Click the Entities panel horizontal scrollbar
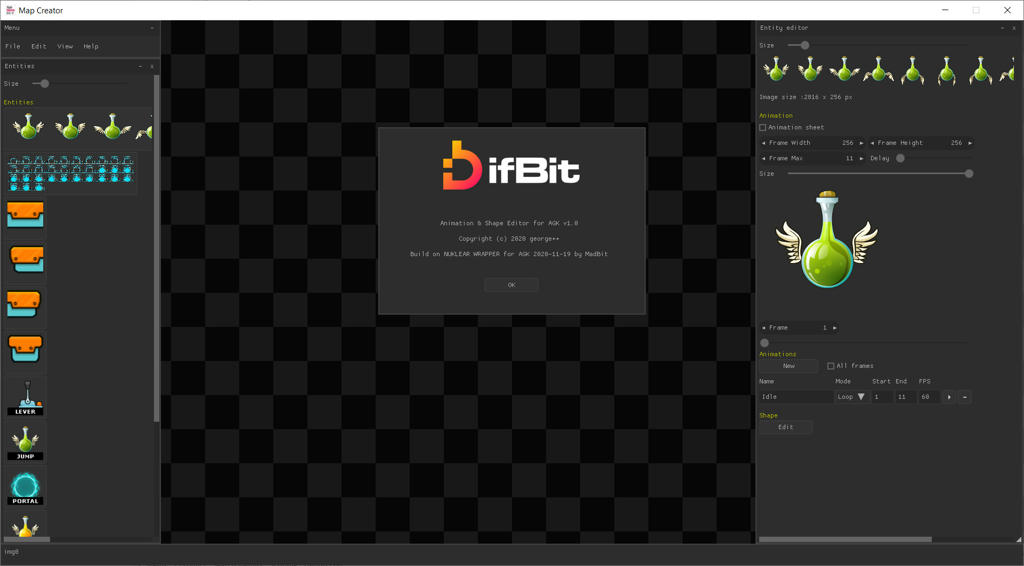This screenshot has width=1024, height=566. pos(27,539)
